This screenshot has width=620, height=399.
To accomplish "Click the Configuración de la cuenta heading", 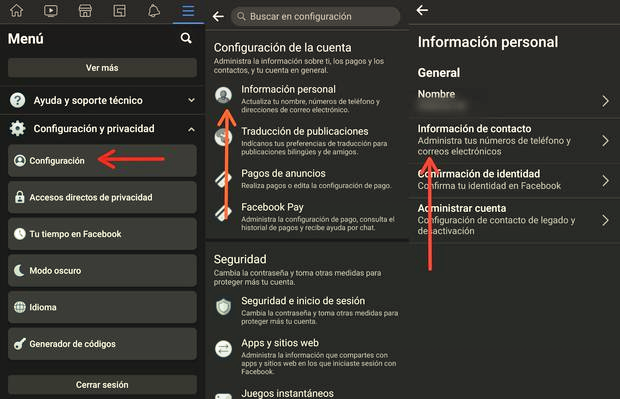I will click(x=282, y=47).
